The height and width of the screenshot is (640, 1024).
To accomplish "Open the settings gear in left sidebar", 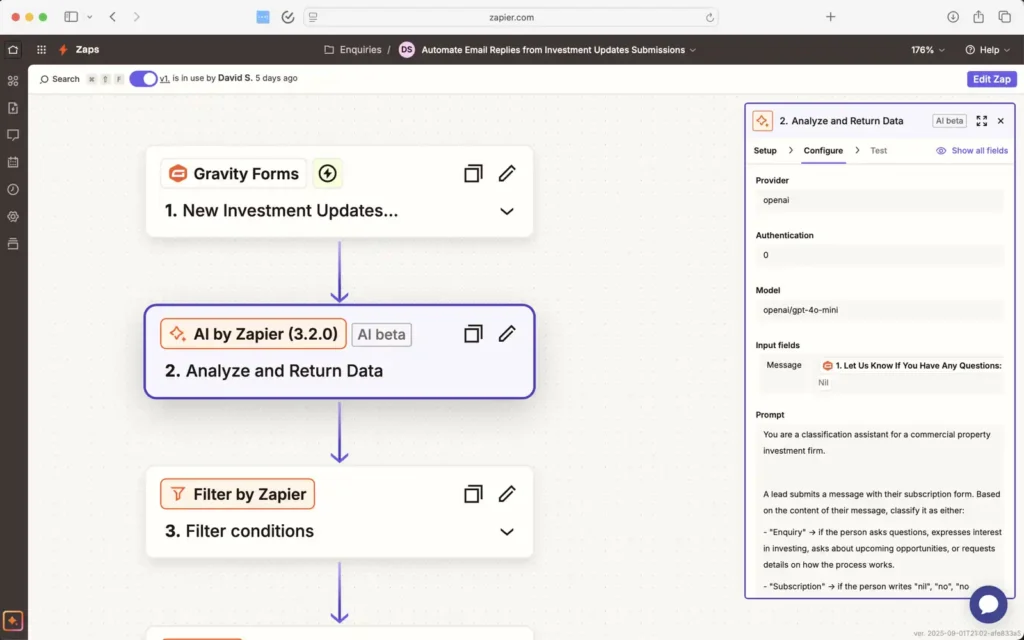I will coord(13,217).
